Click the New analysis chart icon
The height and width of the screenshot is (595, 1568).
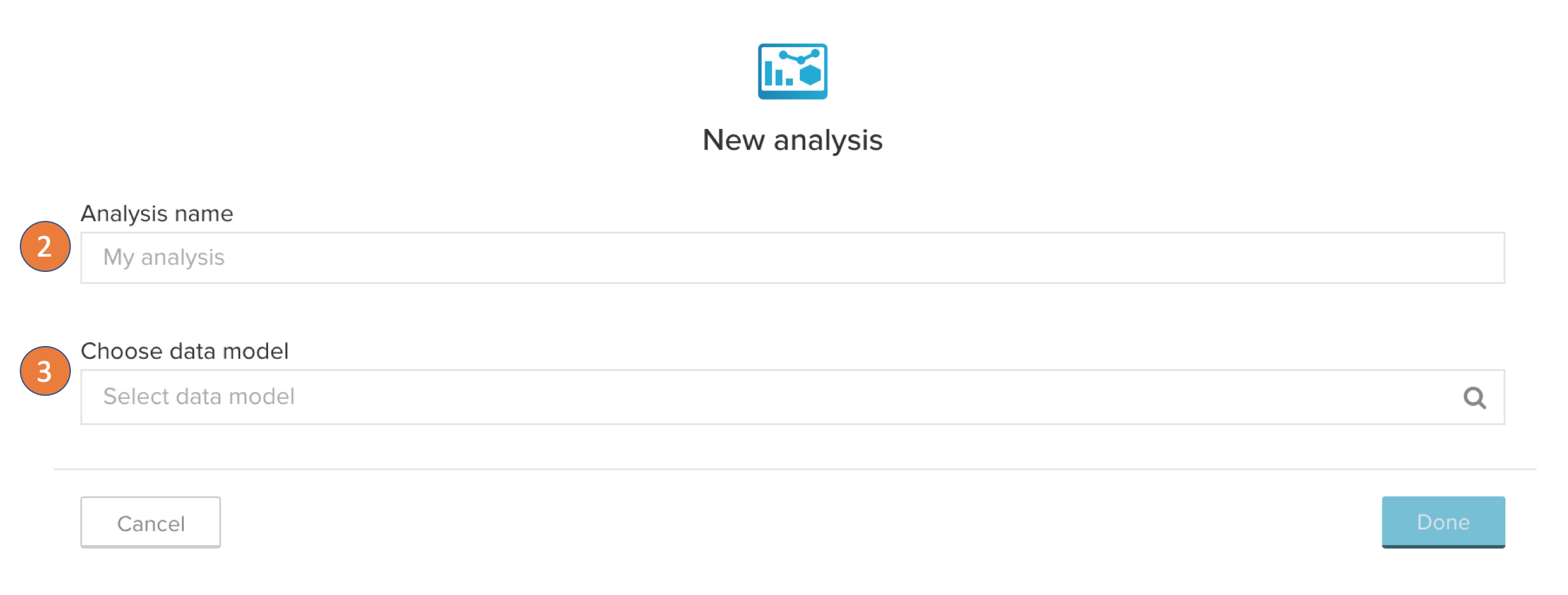tap(792, 72)
